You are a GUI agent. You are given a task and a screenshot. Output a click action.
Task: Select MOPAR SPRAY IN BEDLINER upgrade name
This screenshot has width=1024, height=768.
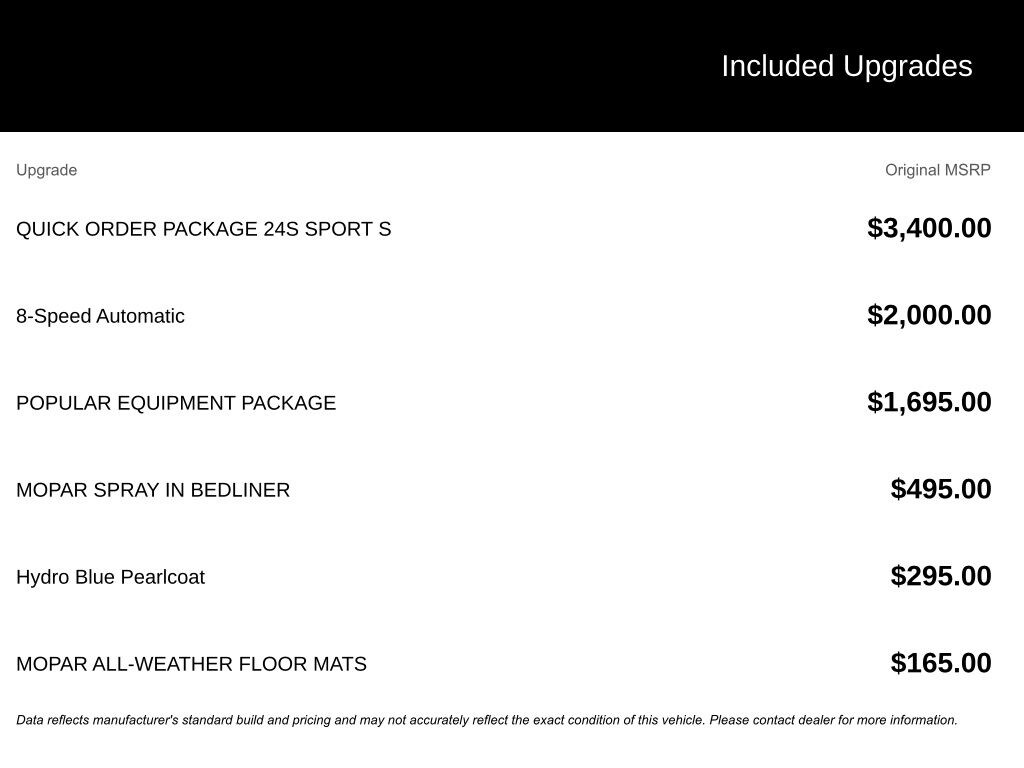pyautogui.click(x=153, y=490)
